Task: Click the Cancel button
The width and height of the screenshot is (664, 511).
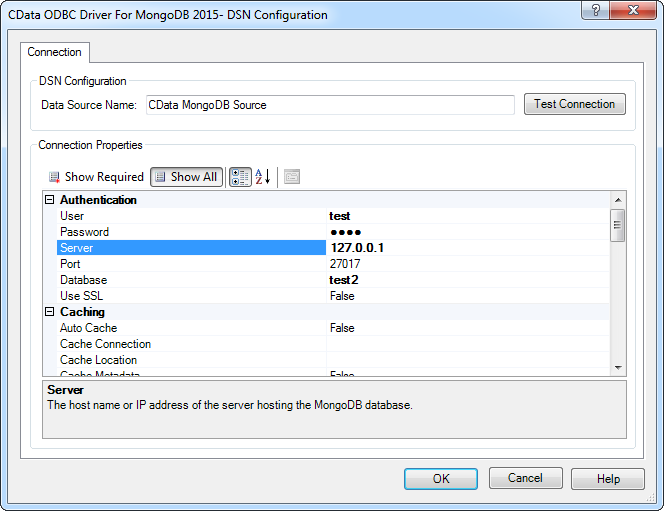Action: pyautogui.click(x=525, y=478)
